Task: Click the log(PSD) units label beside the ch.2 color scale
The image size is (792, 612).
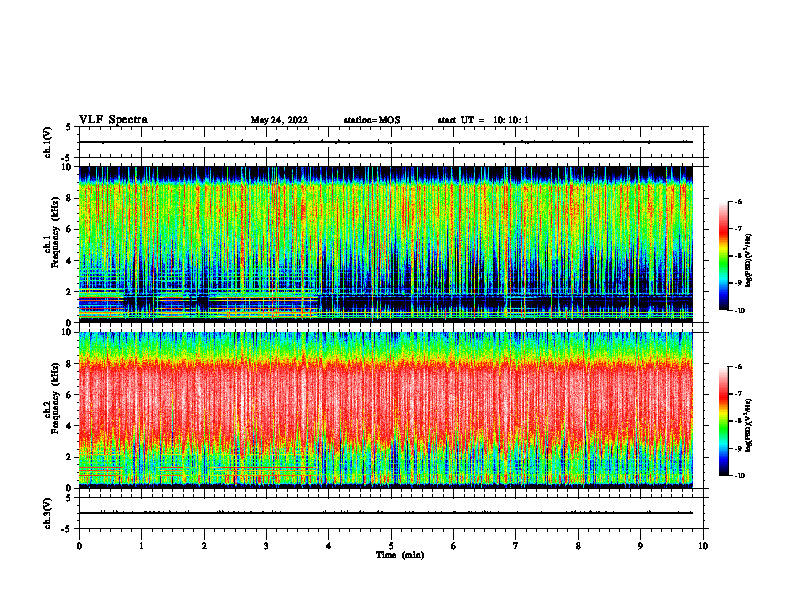Action: coord(749,426)
